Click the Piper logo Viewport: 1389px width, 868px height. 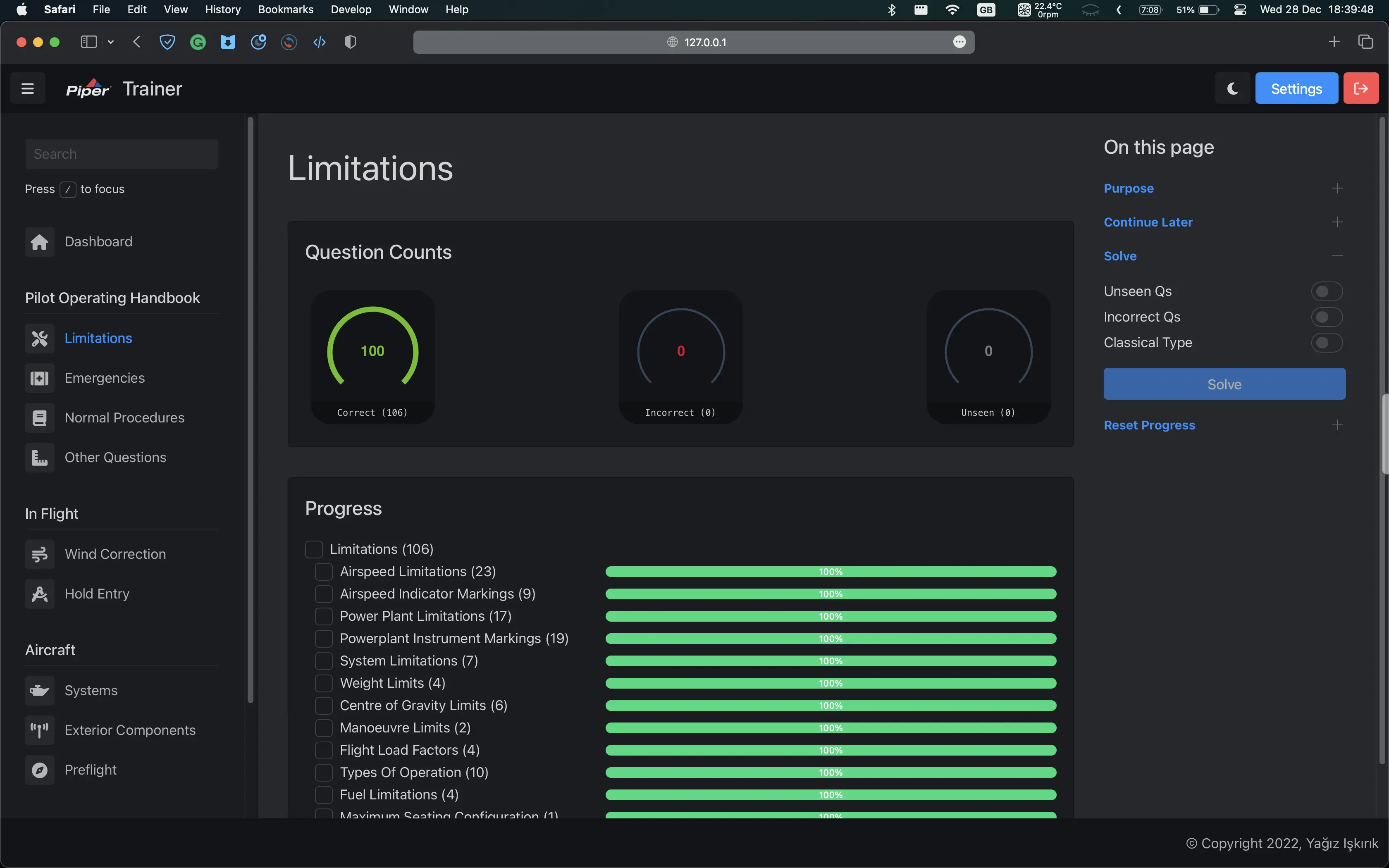tap(88, 88)
